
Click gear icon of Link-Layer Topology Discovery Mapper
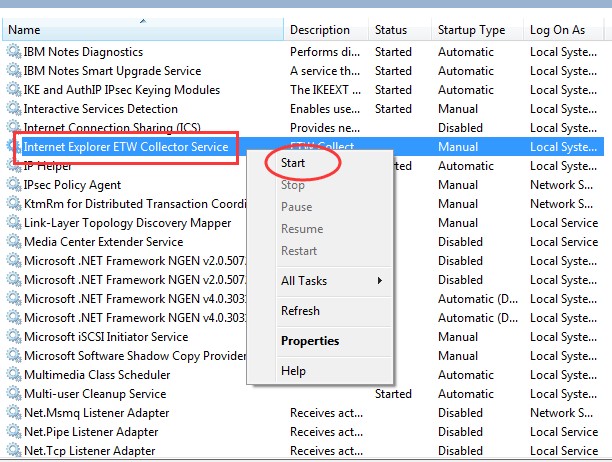click(x=14, y=223)
